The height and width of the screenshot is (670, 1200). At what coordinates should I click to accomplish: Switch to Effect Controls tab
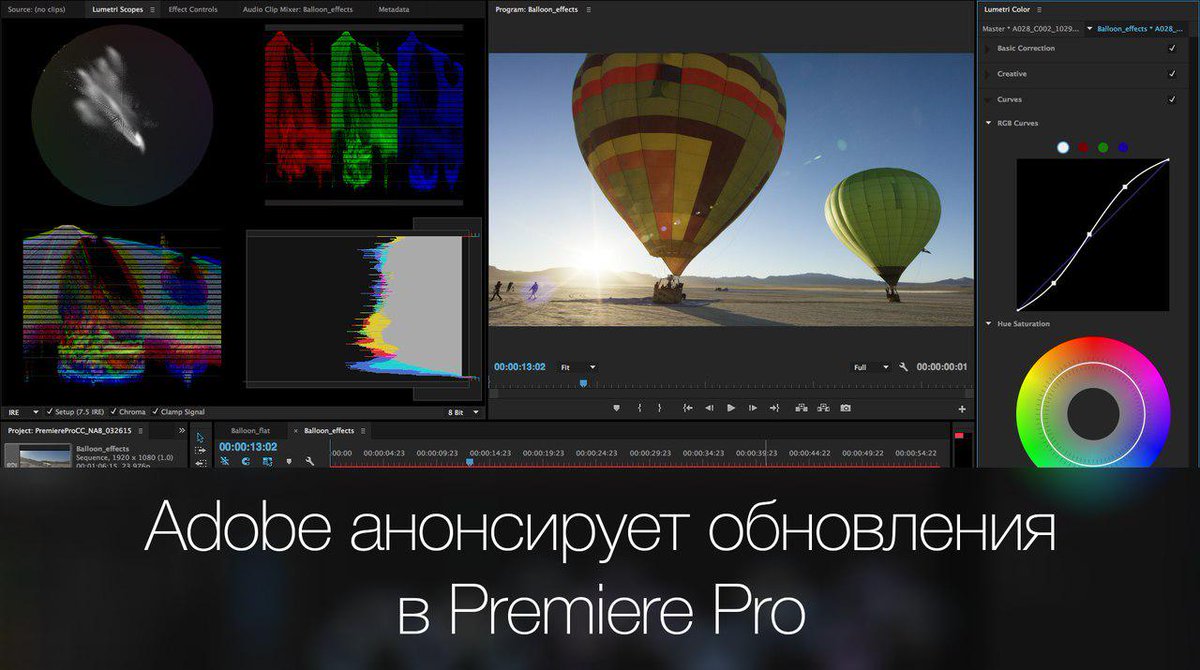click(193, 9)
